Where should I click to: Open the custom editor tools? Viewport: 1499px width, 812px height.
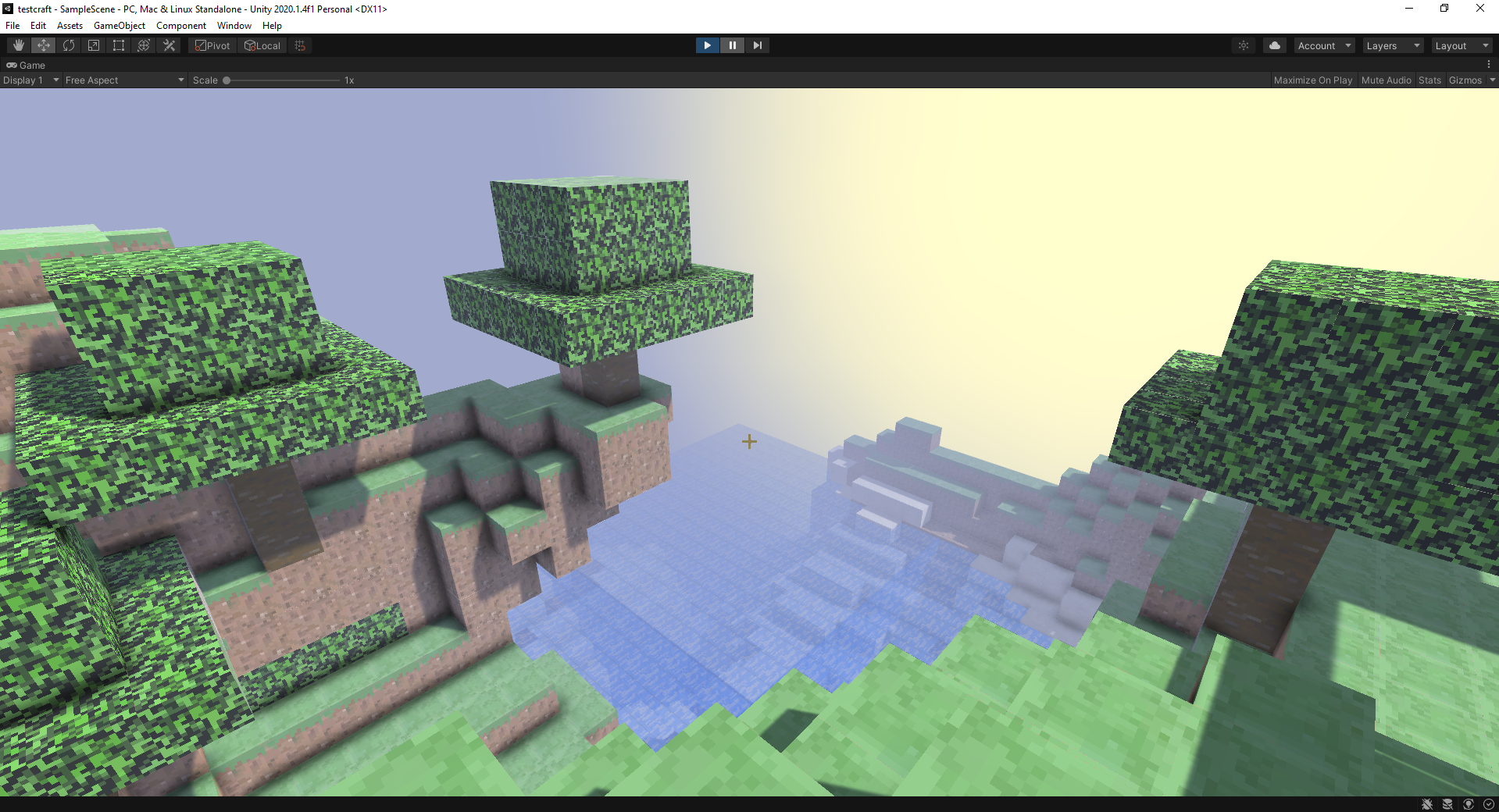click(169, 45)
